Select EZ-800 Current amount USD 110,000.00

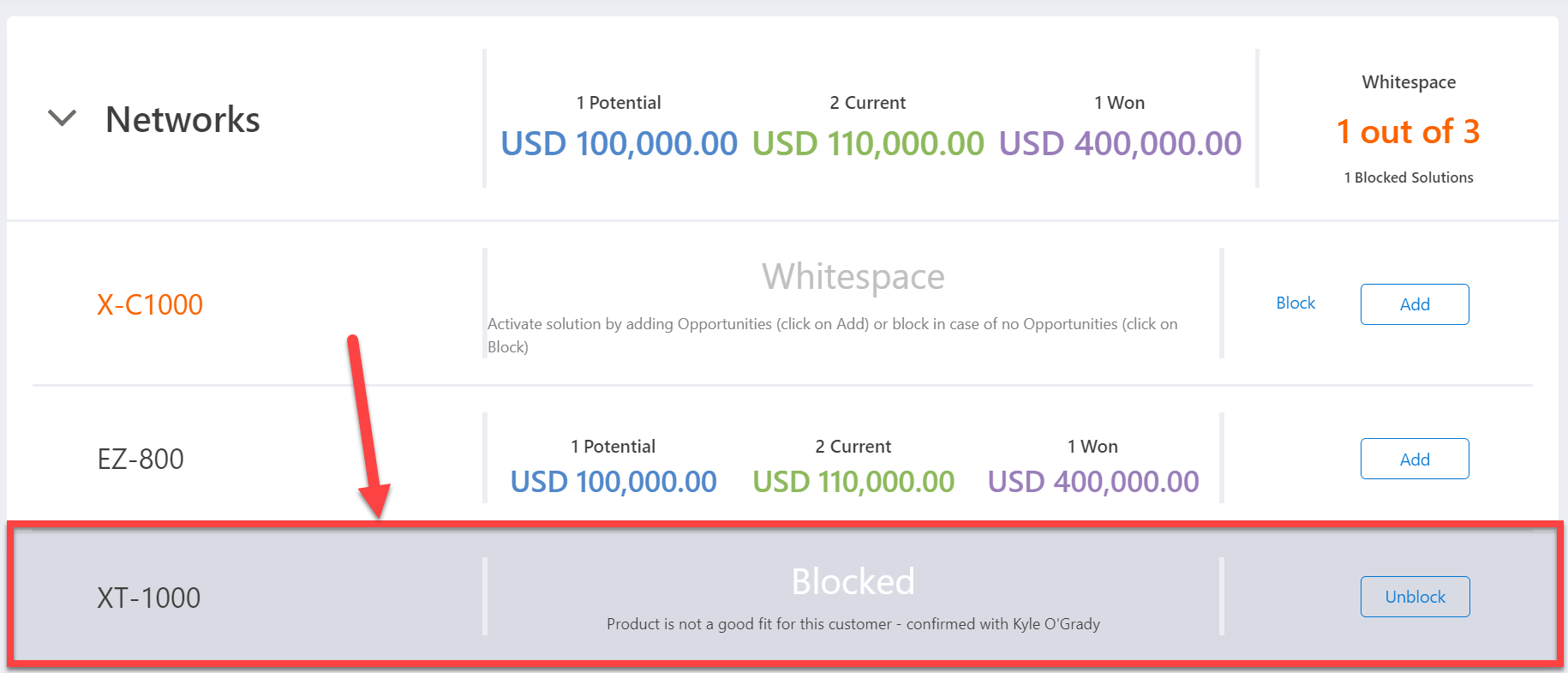(x=853, y=482)
